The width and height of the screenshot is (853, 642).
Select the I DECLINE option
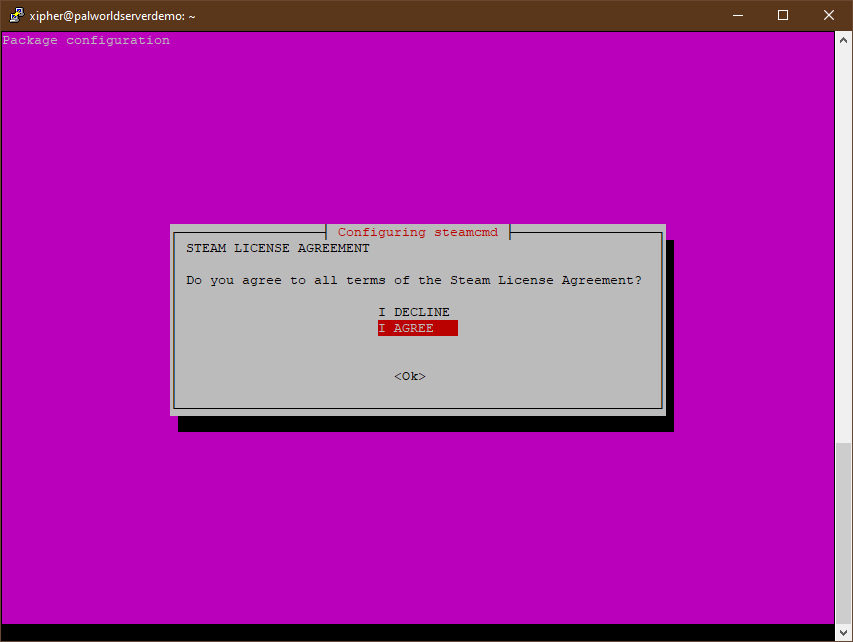coord(414,312)
